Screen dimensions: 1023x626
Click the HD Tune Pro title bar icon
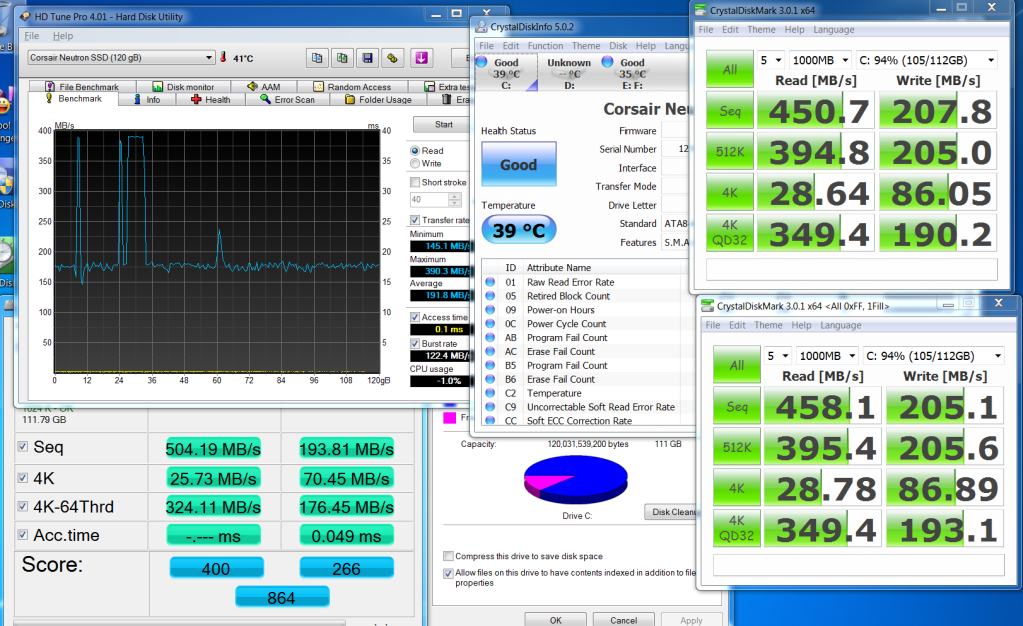point(25,16)
